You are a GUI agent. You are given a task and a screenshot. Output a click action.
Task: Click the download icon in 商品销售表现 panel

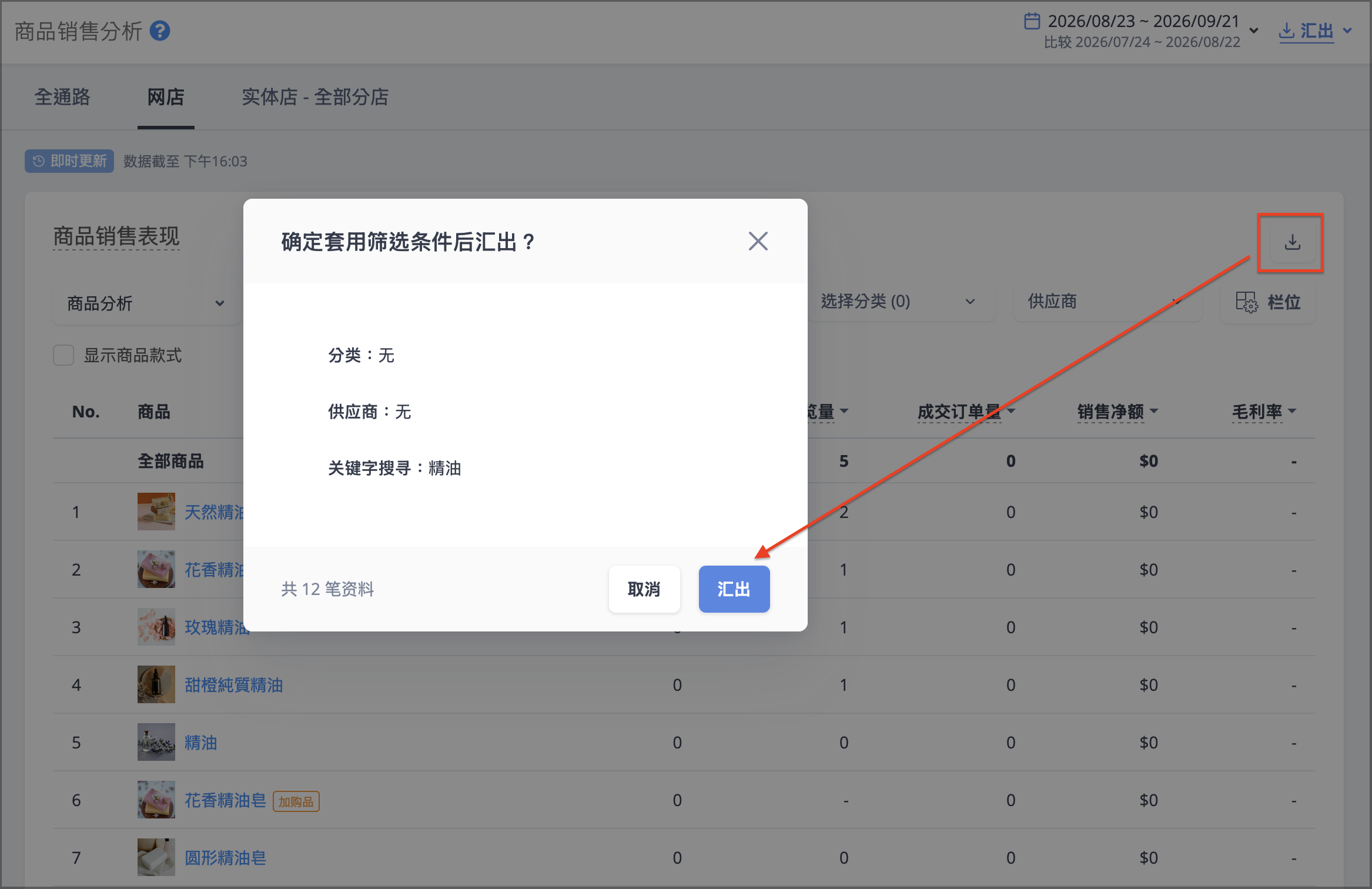1292,242
